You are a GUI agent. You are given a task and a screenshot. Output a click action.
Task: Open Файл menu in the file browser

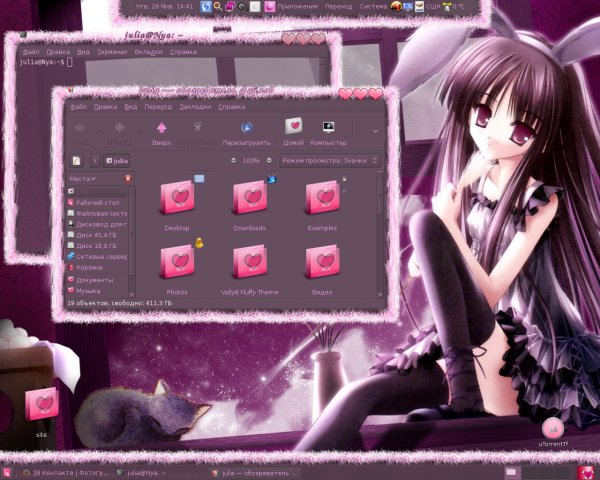click(78, 107)
